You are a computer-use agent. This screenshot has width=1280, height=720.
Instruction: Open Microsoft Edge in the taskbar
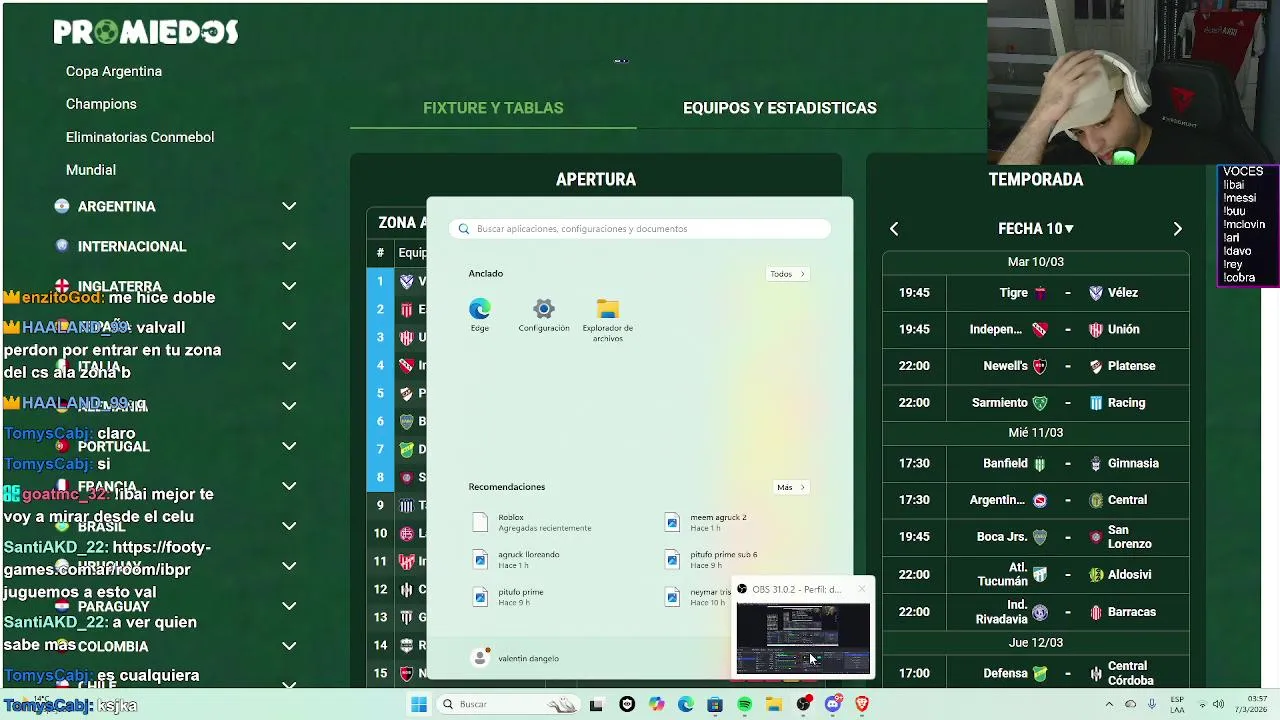click(x=685, y=704)
